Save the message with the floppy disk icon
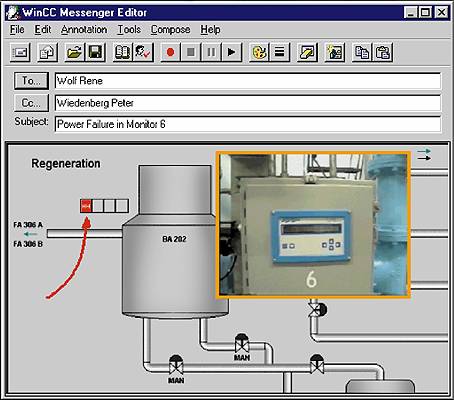The width and height of the screenshot is (454, 400). pyautogui.click(x=95, y=52)
